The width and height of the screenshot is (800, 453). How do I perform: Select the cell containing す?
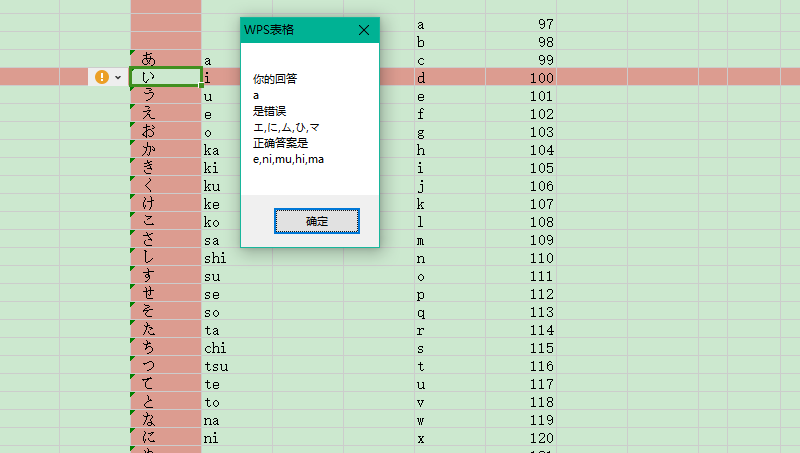click(166, 275)
